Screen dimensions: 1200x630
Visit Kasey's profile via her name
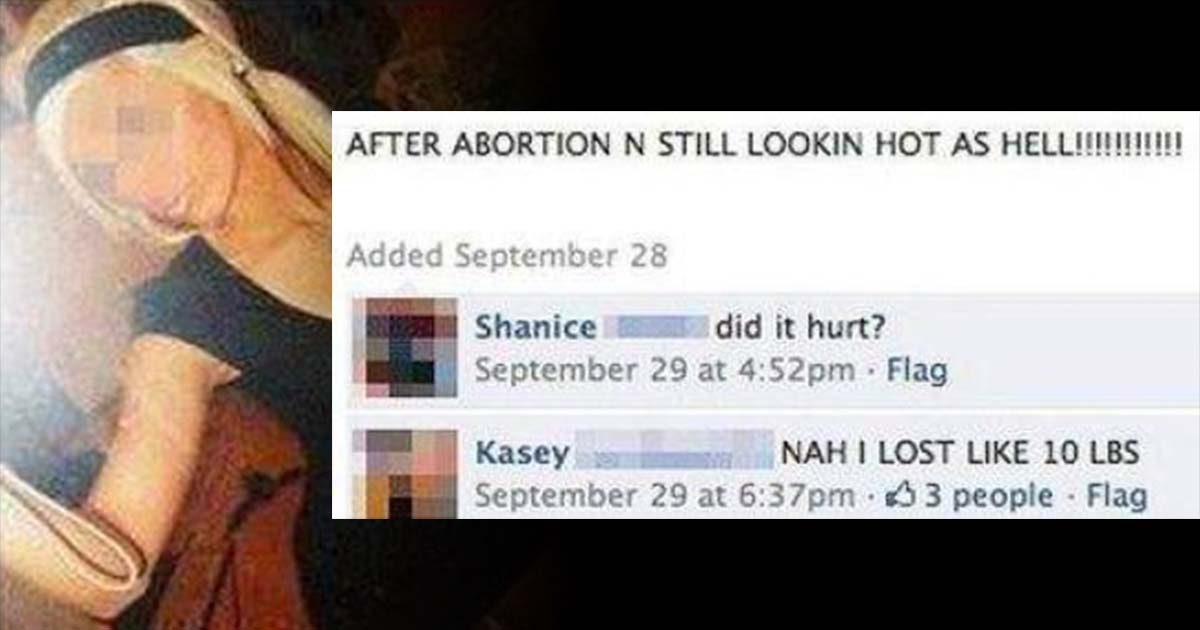pyautogui.click(x=523, y=453)
